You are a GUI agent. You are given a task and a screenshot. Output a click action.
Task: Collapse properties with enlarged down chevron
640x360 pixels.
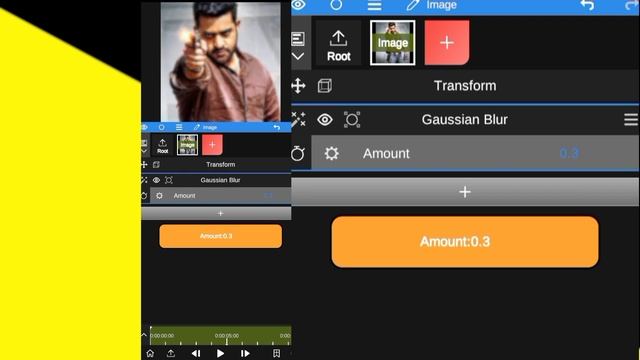pyautogui.click(x=298, y=56)
